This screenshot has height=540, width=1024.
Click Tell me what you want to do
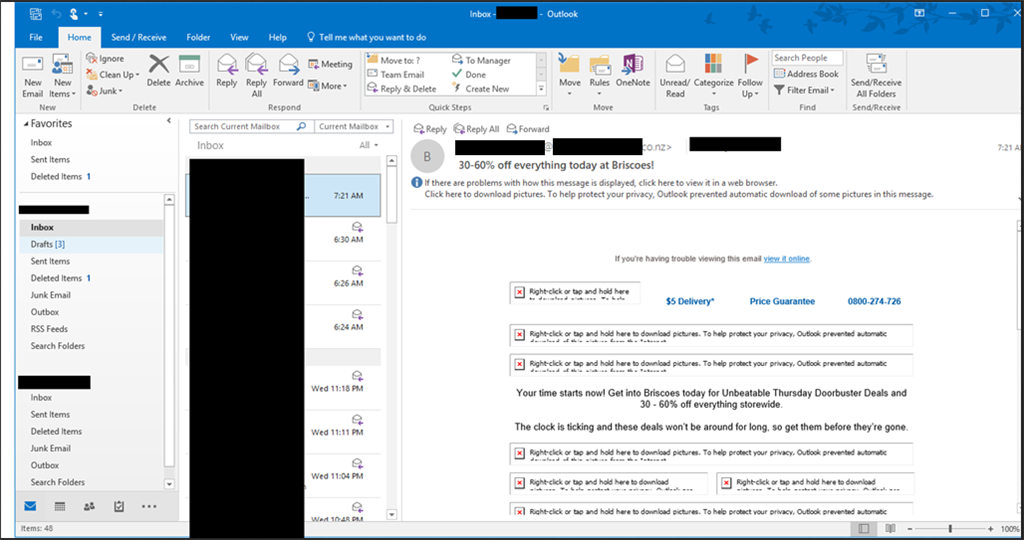click(366, 37)
